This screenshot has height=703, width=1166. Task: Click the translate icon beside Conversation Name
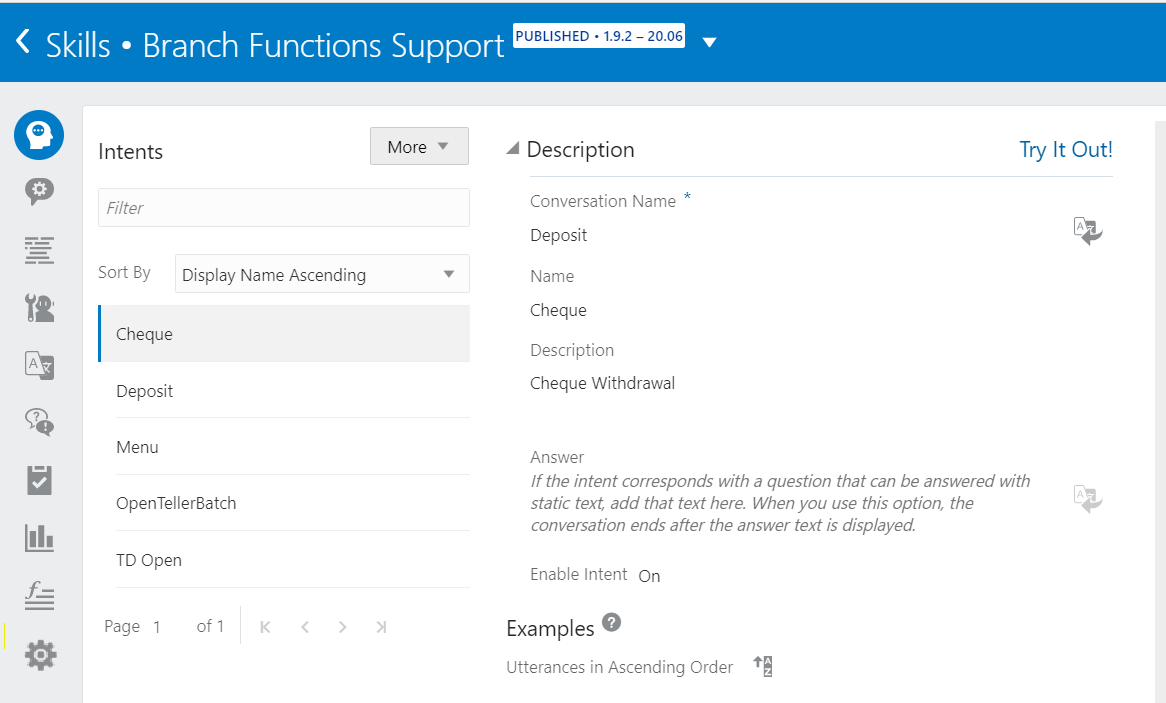[1087, 231]
